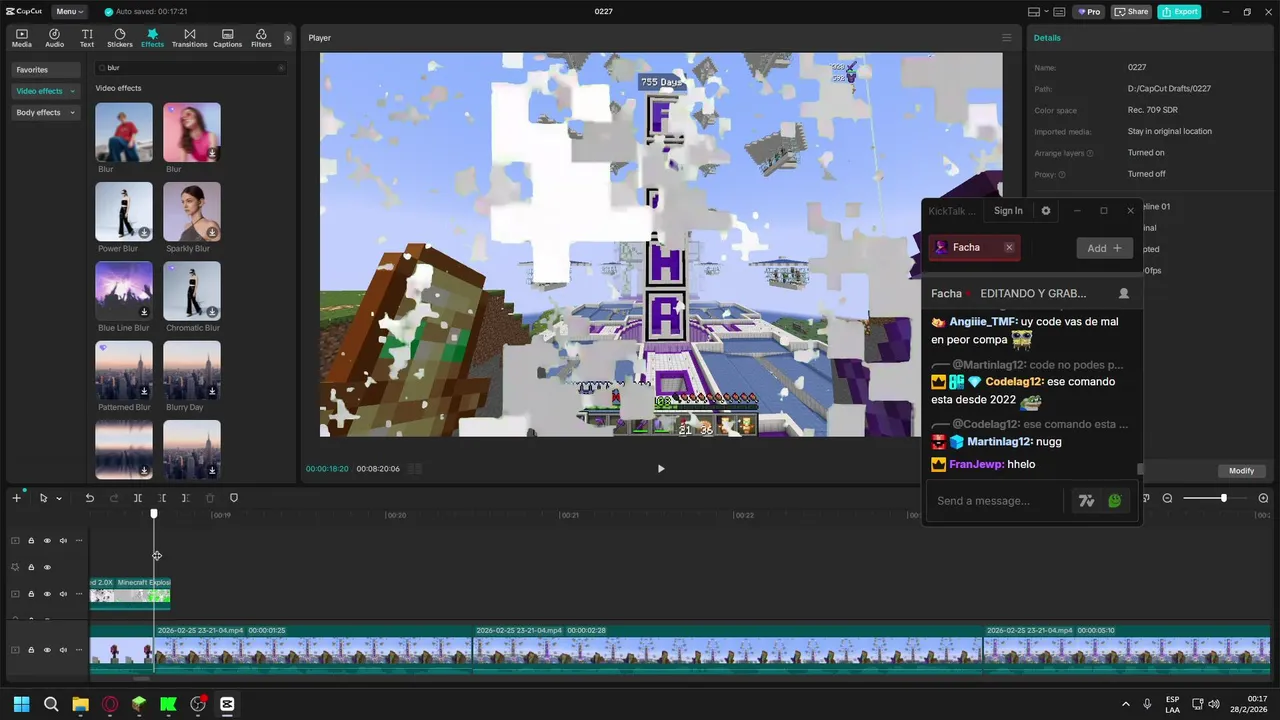Click Add button in KickTalk

(x=1104, y=248)
